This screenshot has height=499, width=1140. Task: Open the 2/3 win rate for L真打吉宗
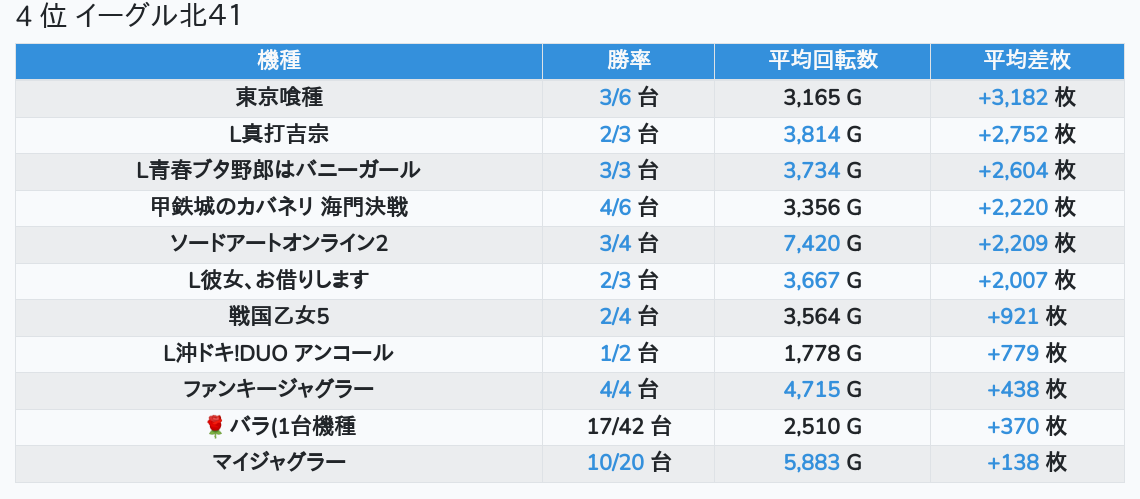pyautogui.click(x=615, y=135)
